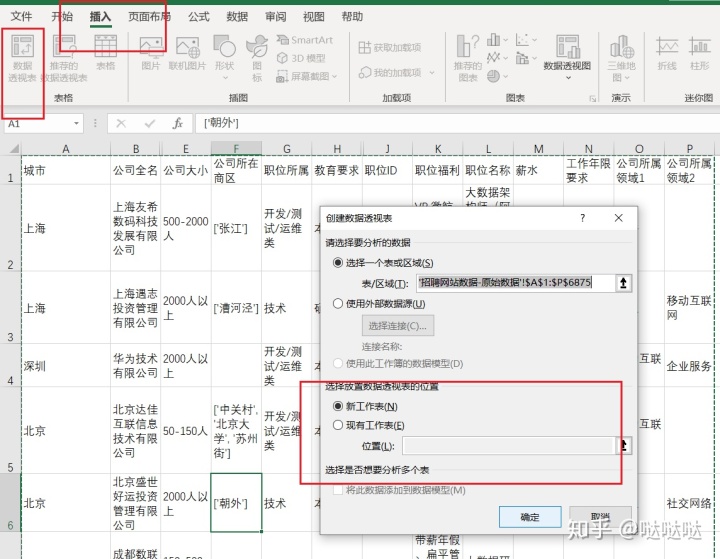Open Charts group dialog launcher
Screen dimensions: 720x559
click(x=592, y=98)
